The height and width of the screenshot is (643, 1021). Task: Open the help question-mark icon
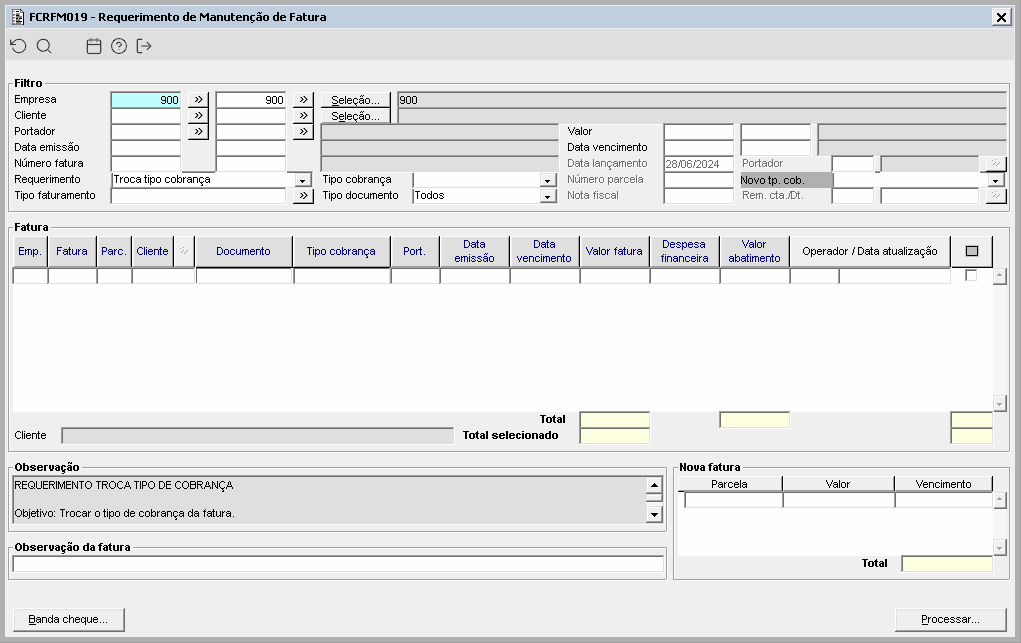[119, 46]
